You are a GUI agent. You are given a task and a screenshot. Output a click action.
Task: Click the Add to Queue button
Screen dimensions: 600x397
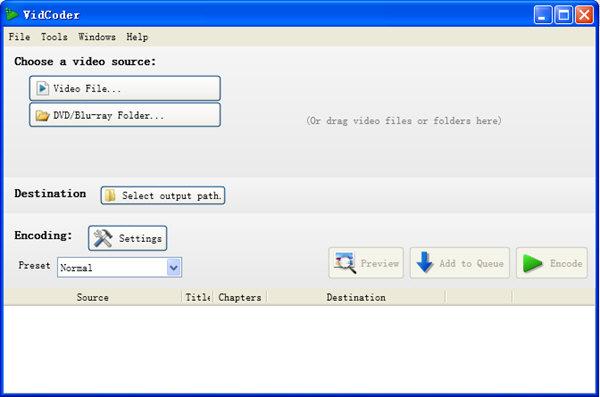[x=460, y=263]
